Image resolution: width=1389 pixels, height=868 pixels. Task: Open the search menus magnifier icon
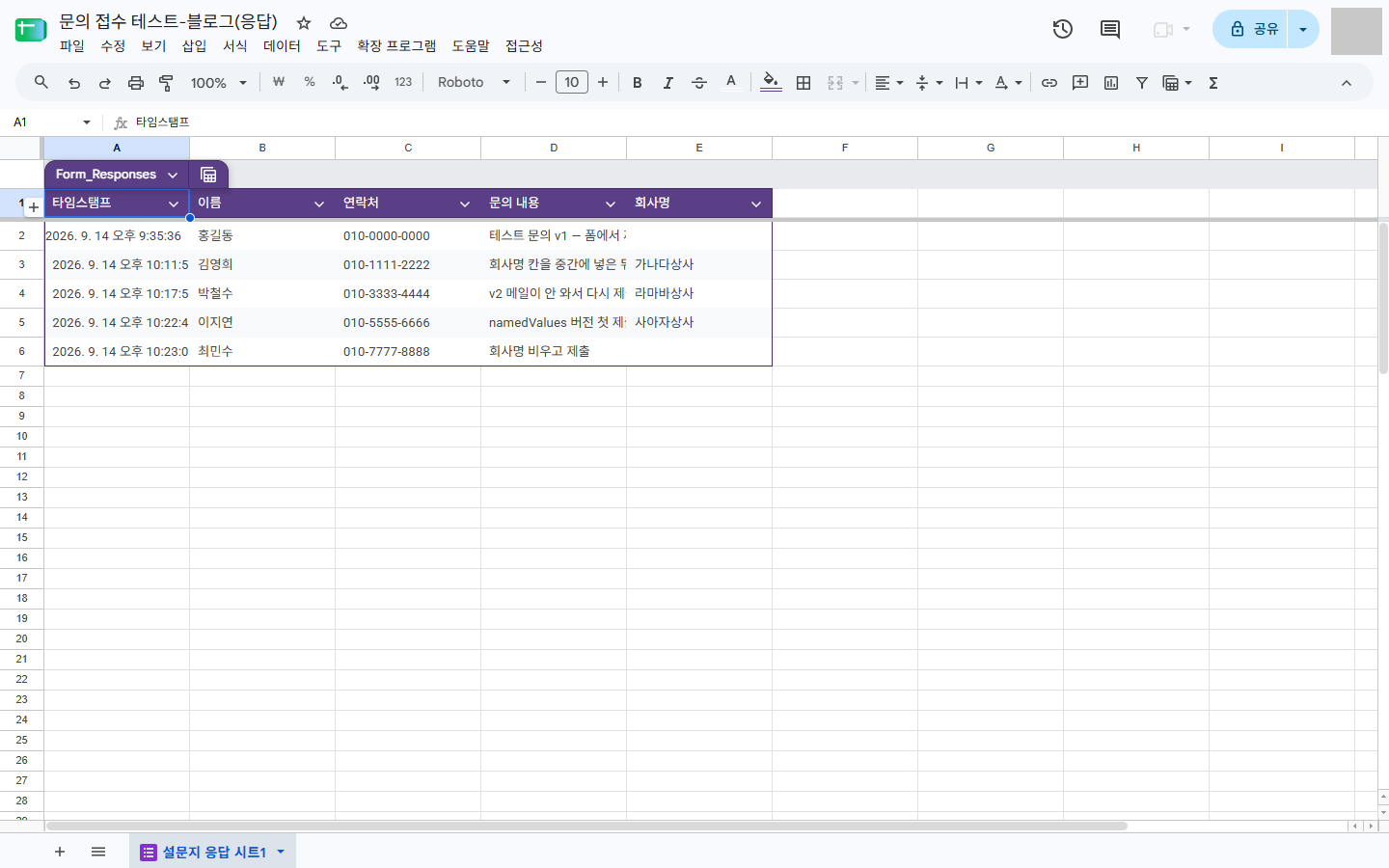[41, 83]
